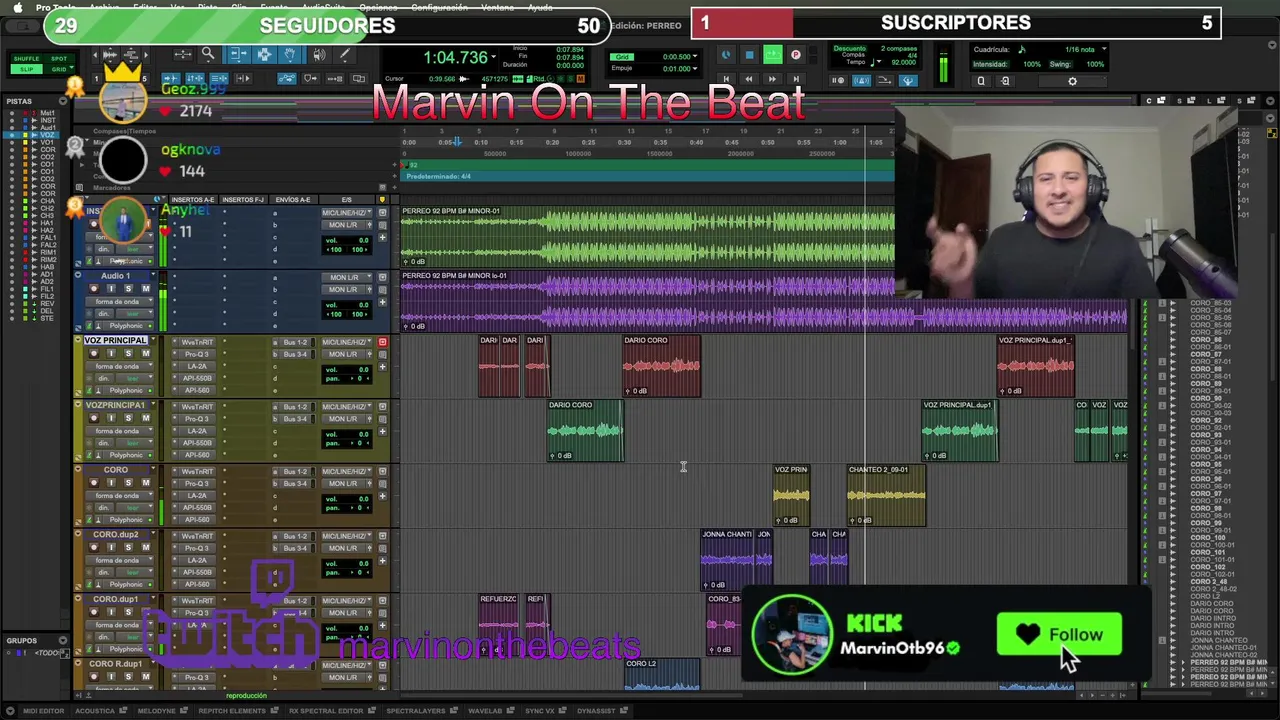The width and height of the screenshot is (1280, 720).
Task: Enable Shuffle edit mode
Action: (26, 59)
